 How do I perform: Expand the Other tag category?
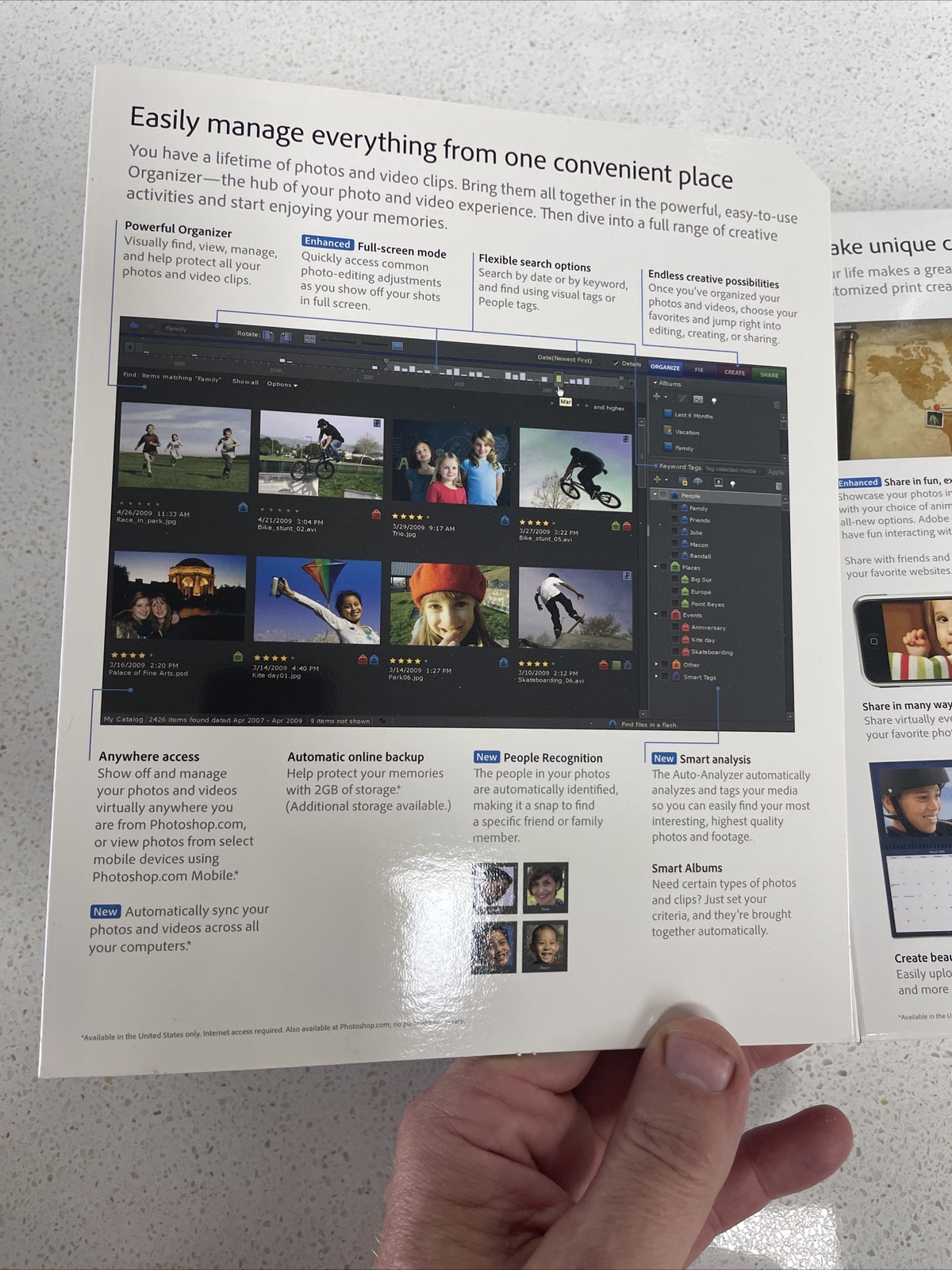[x=656, y=664]
